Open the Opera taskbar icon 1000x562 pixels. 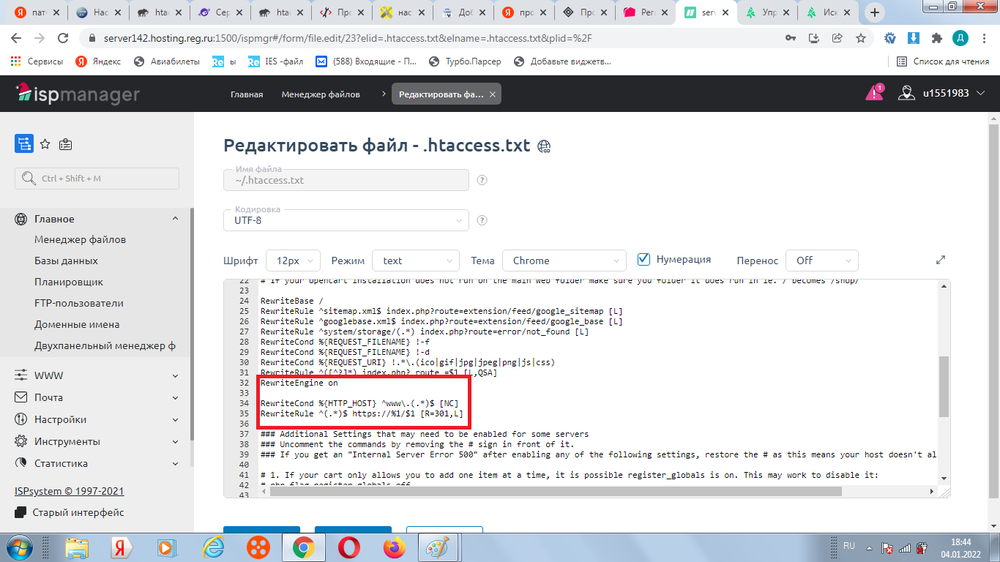point(349,547)
